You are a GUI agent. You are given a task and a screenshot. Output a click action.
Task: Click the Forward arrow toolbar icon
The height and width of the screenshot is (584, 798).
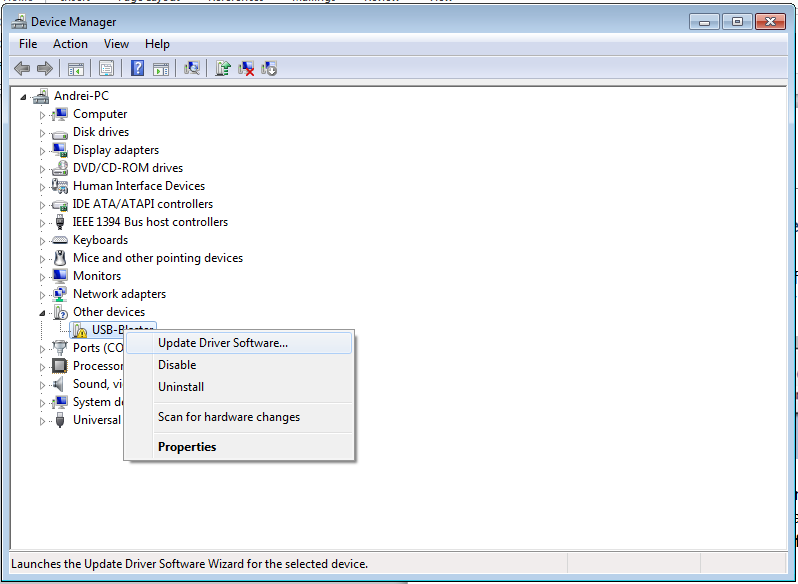pos(45,68)
